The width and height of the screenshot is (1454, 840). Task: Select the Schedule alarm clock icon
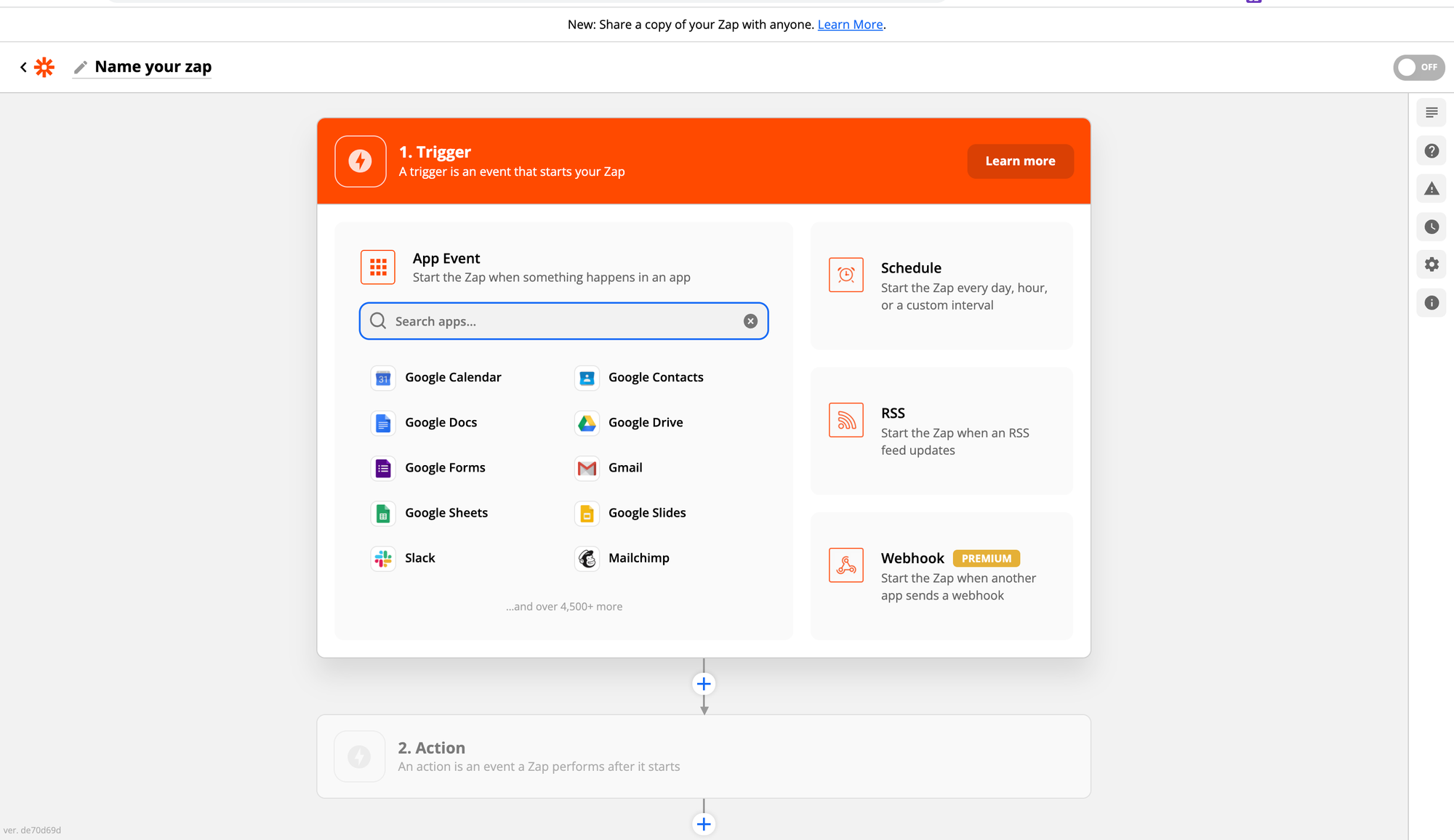pos(846,275)
